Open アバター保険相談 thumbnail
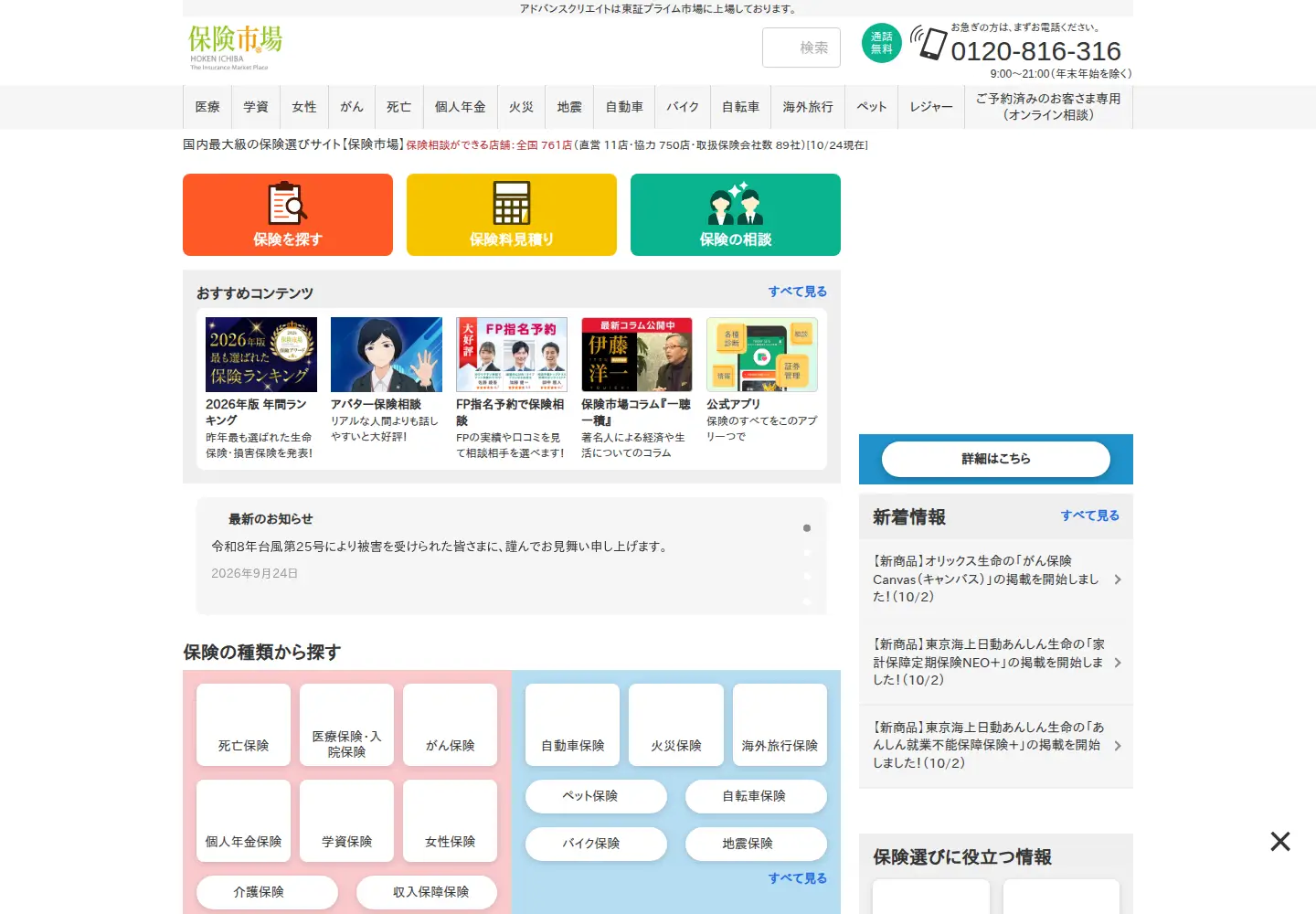This screenshot has width=1316, height=914. pyautogui.click(x=387, y=355)
